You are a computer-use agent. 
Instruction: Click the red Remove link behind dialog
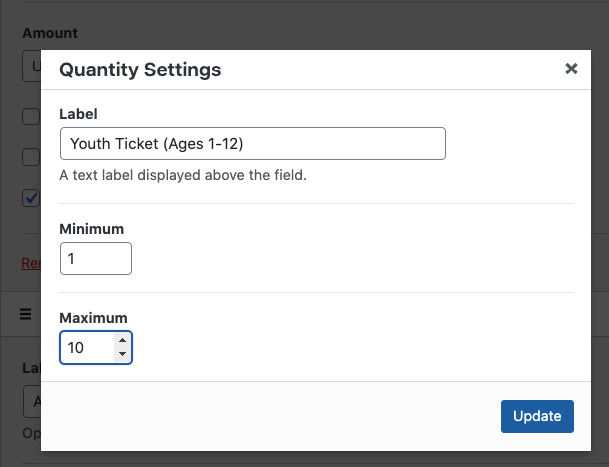pos(30,263)
